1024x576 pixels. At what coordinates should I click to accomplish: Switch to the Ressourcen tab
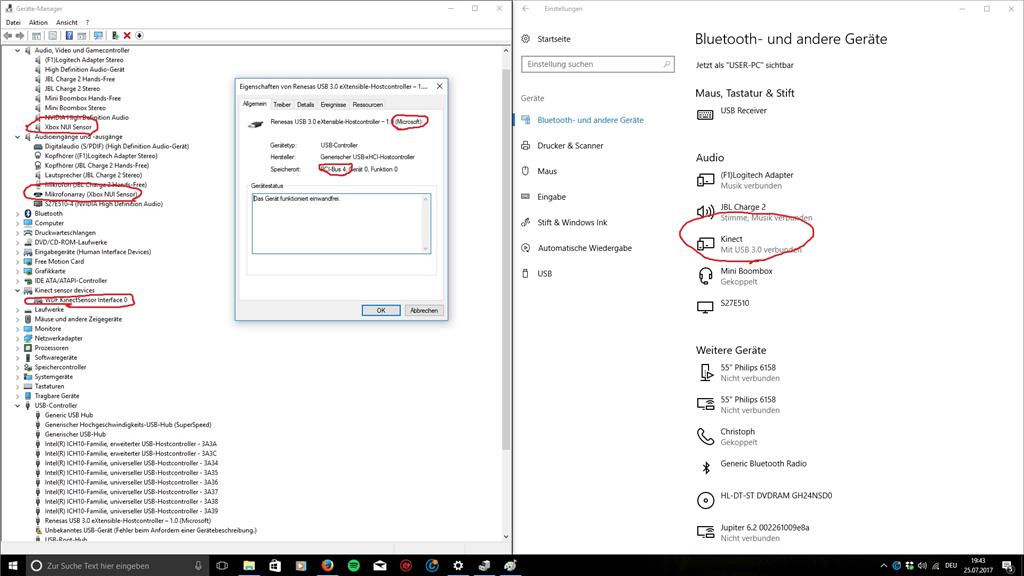[x=368, y=104]
